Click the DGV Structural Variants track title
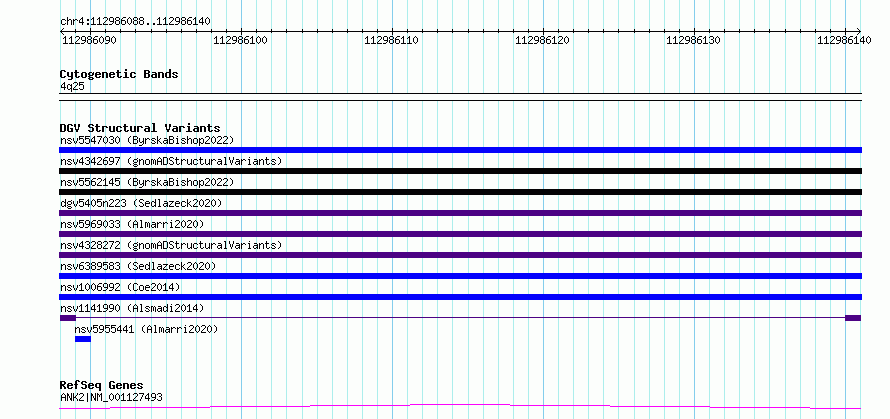 pyautogui.click(x=140, y=128)
